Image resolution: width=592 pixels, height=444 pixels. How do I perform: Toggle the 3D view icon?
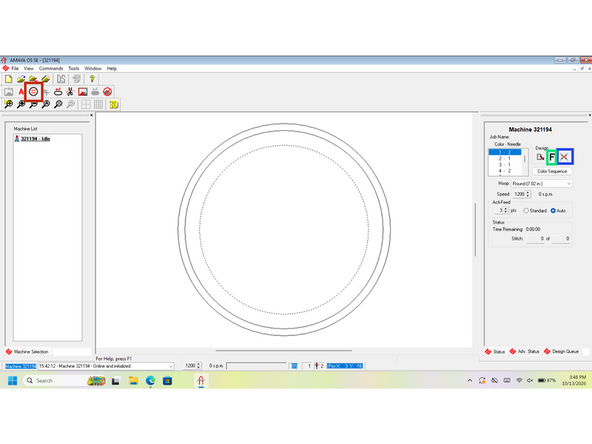(114, 104)
